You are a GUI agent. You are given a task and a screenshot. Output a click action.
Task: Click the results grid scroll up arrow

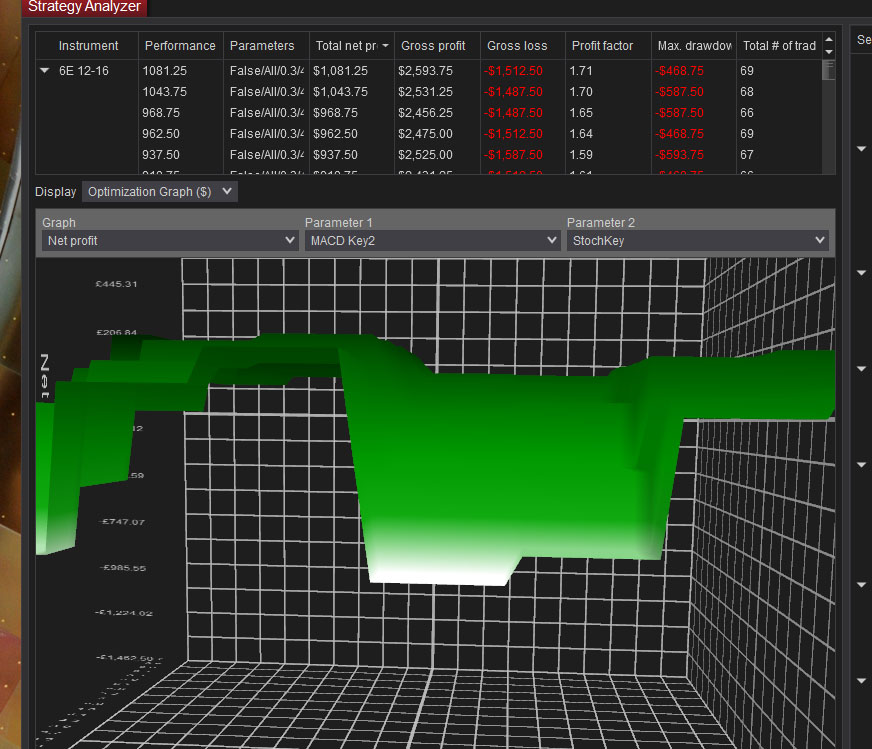point(829,39)
